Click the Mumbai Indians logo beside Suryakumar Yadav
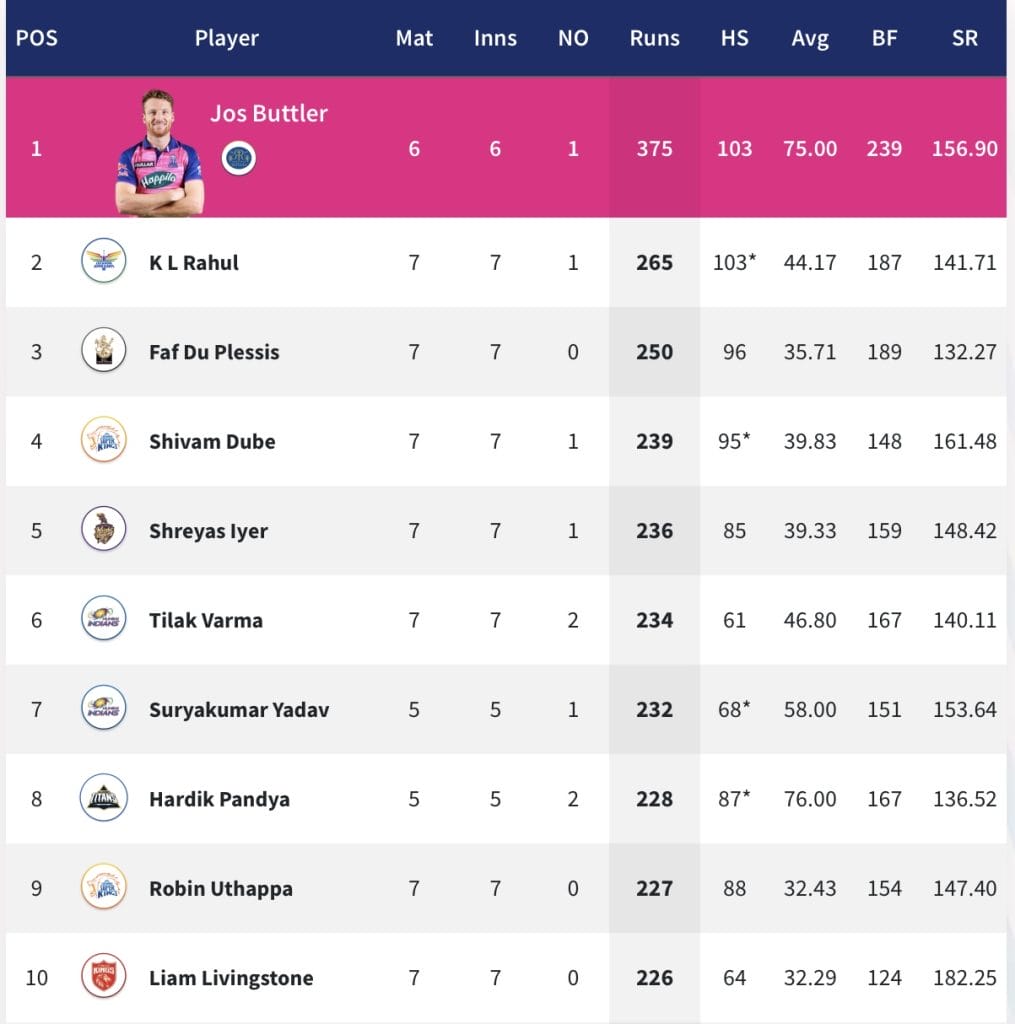The height and width of the screenshot is (1024, 1015). click(x=104, y=709)
